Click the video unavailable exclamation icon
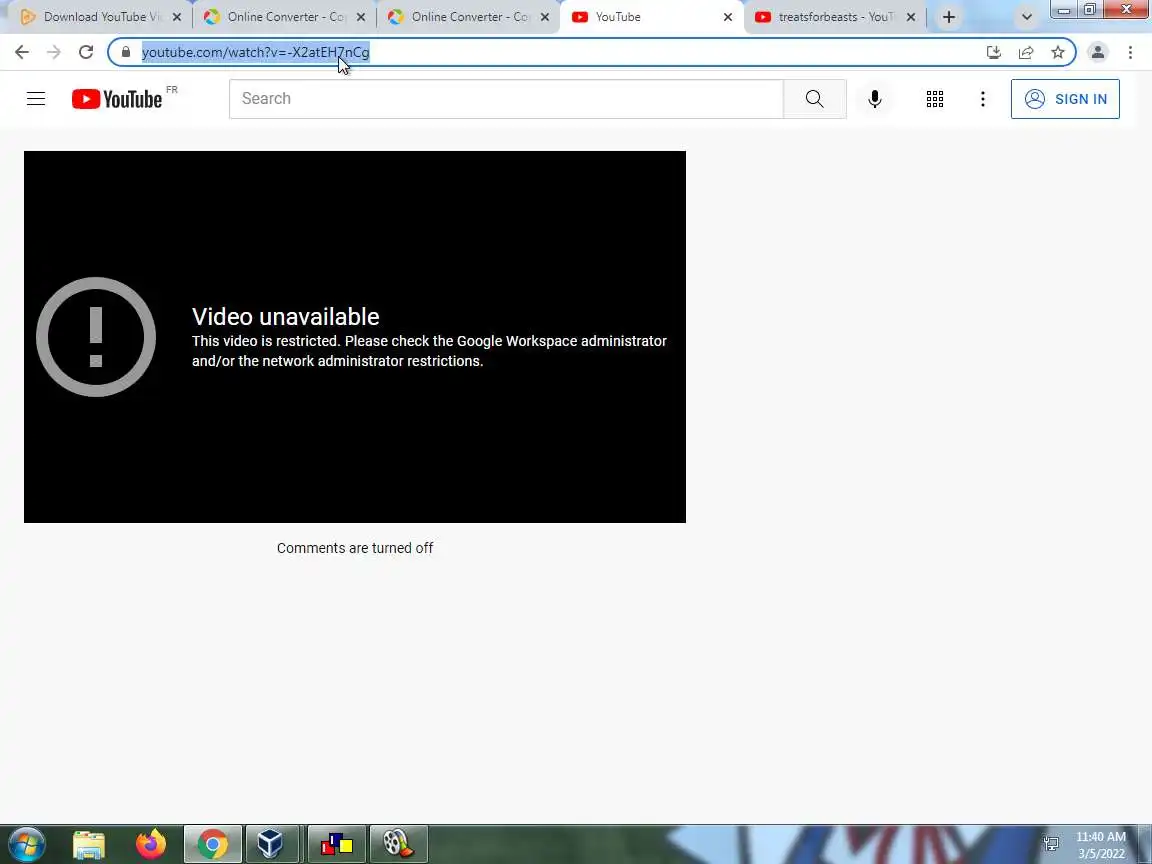The width and height of the screenshot is (1152, 864). pyautogui.click(x=96, y=336)
